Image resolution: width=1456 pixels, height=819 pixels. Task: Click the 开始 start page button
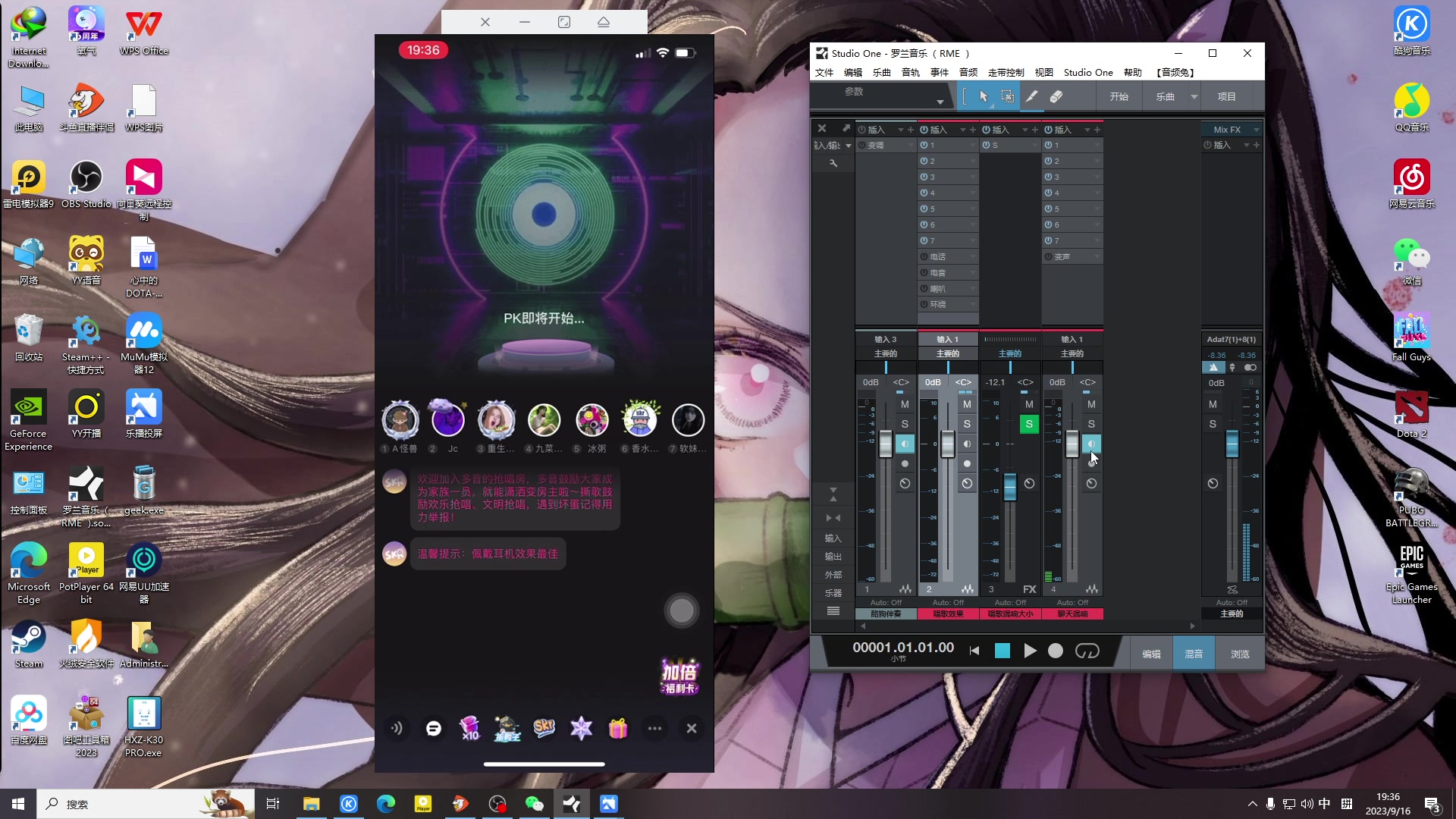(1119, 96)
